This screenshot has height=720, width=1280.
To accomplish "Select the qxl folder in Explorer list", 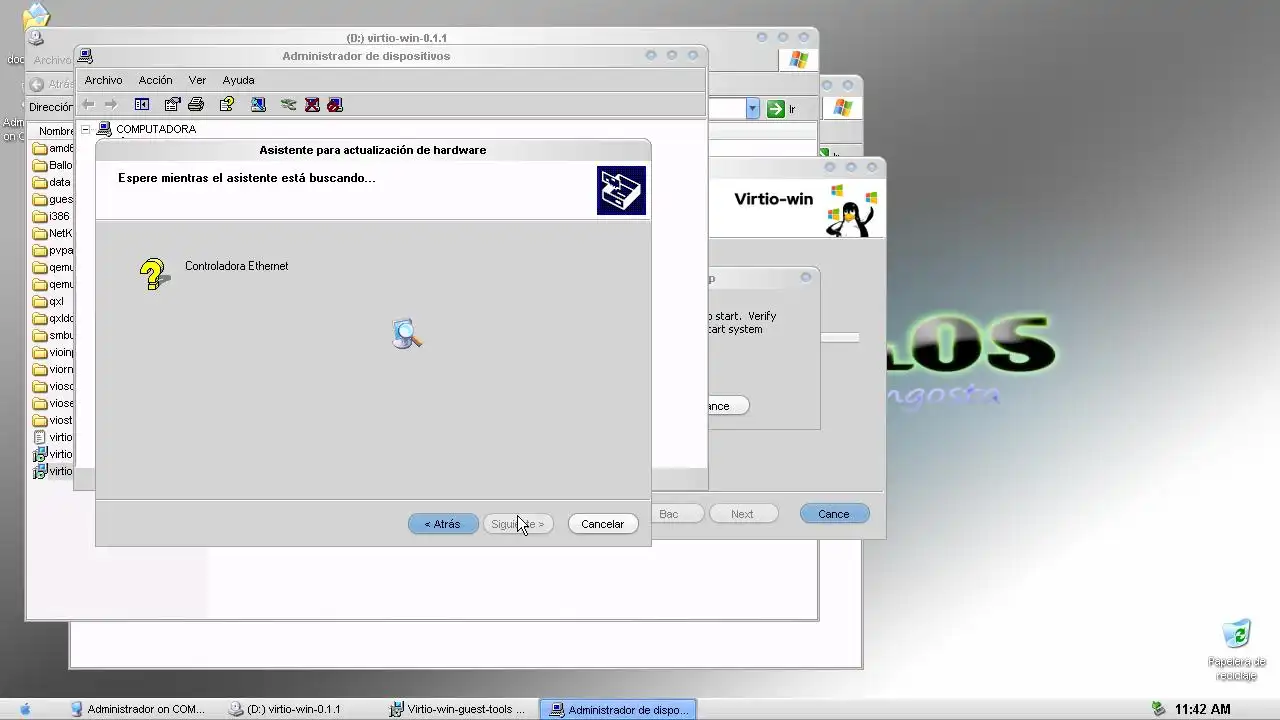I will (x=49, y=301).
